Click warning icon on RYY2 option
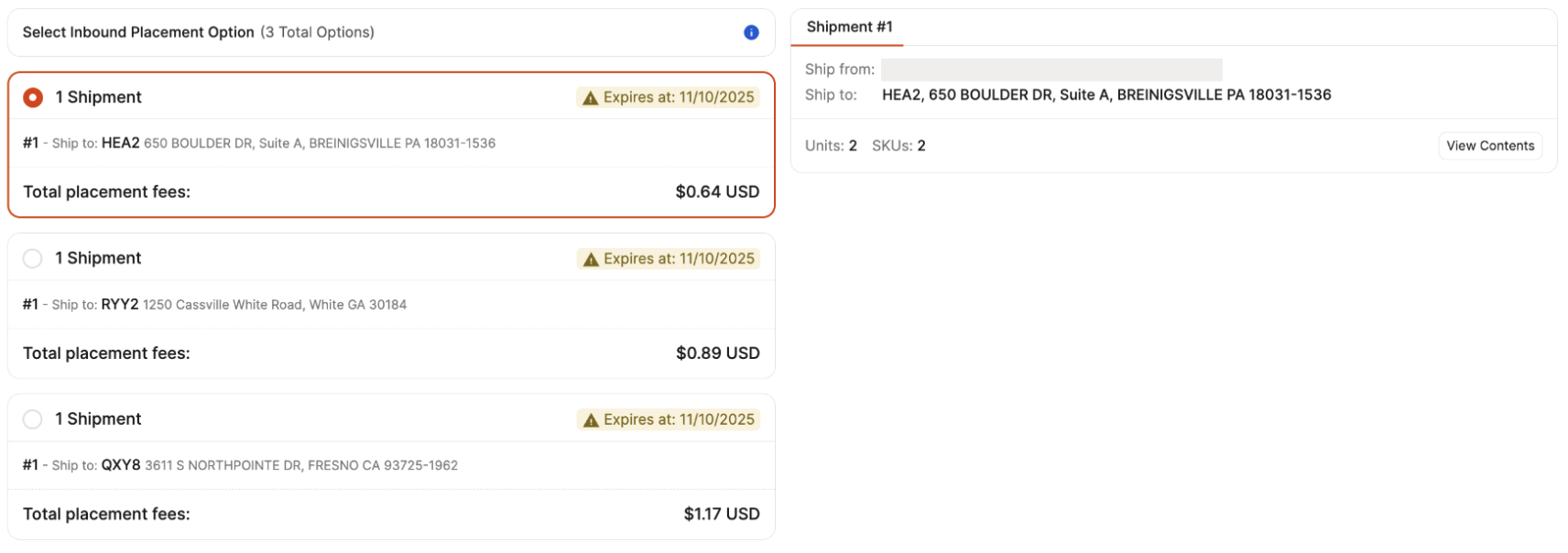1568x553 pixels. pos(591,259)
